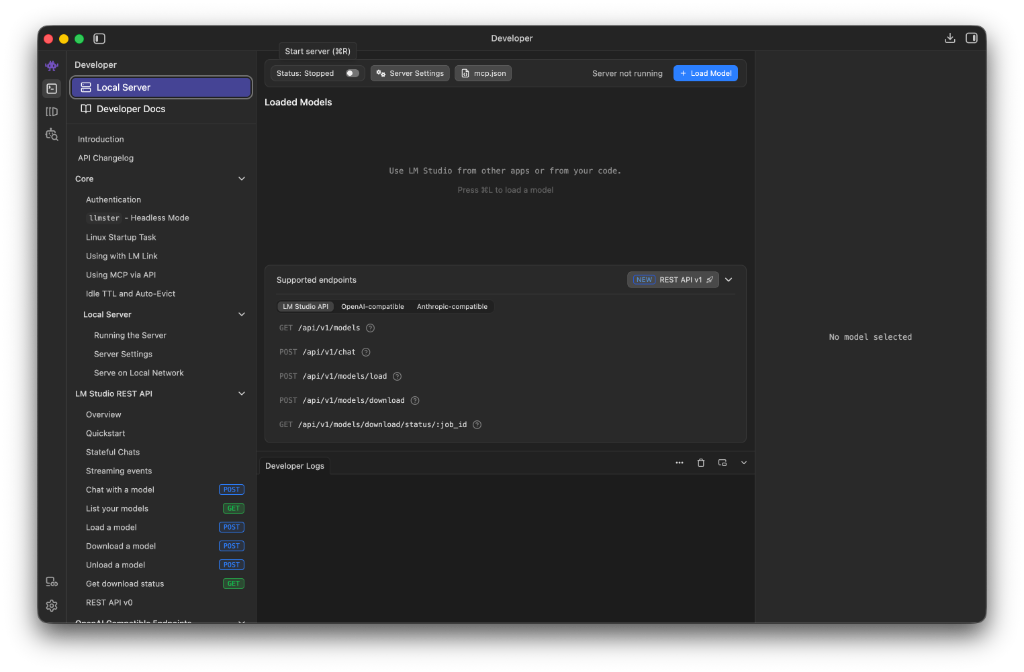Open the API Changelog docs page

(105, 158)
